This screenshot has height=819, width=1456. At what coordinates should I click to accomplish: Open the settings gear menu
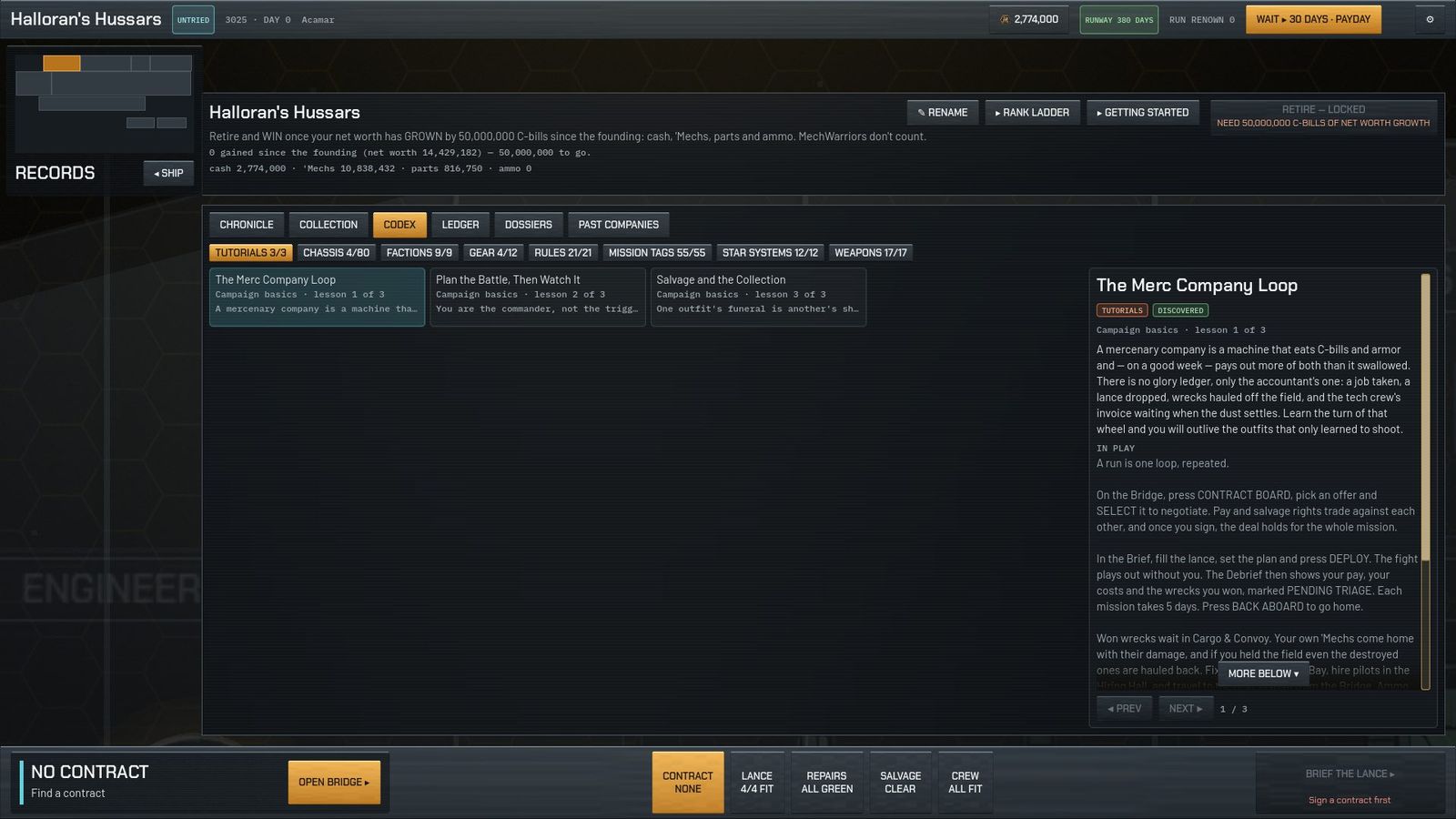pyautogui.click(x=1430, y=19)
